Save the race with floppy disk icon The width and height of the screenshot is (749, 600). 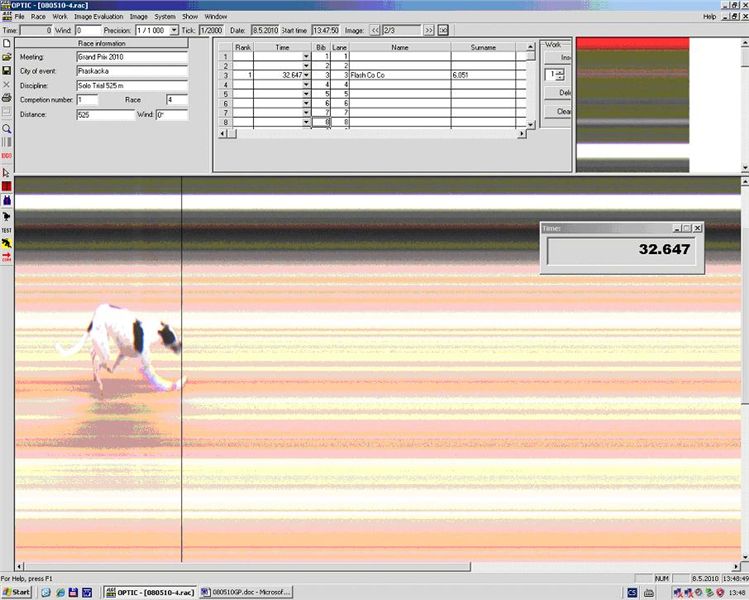click(7, 71)
